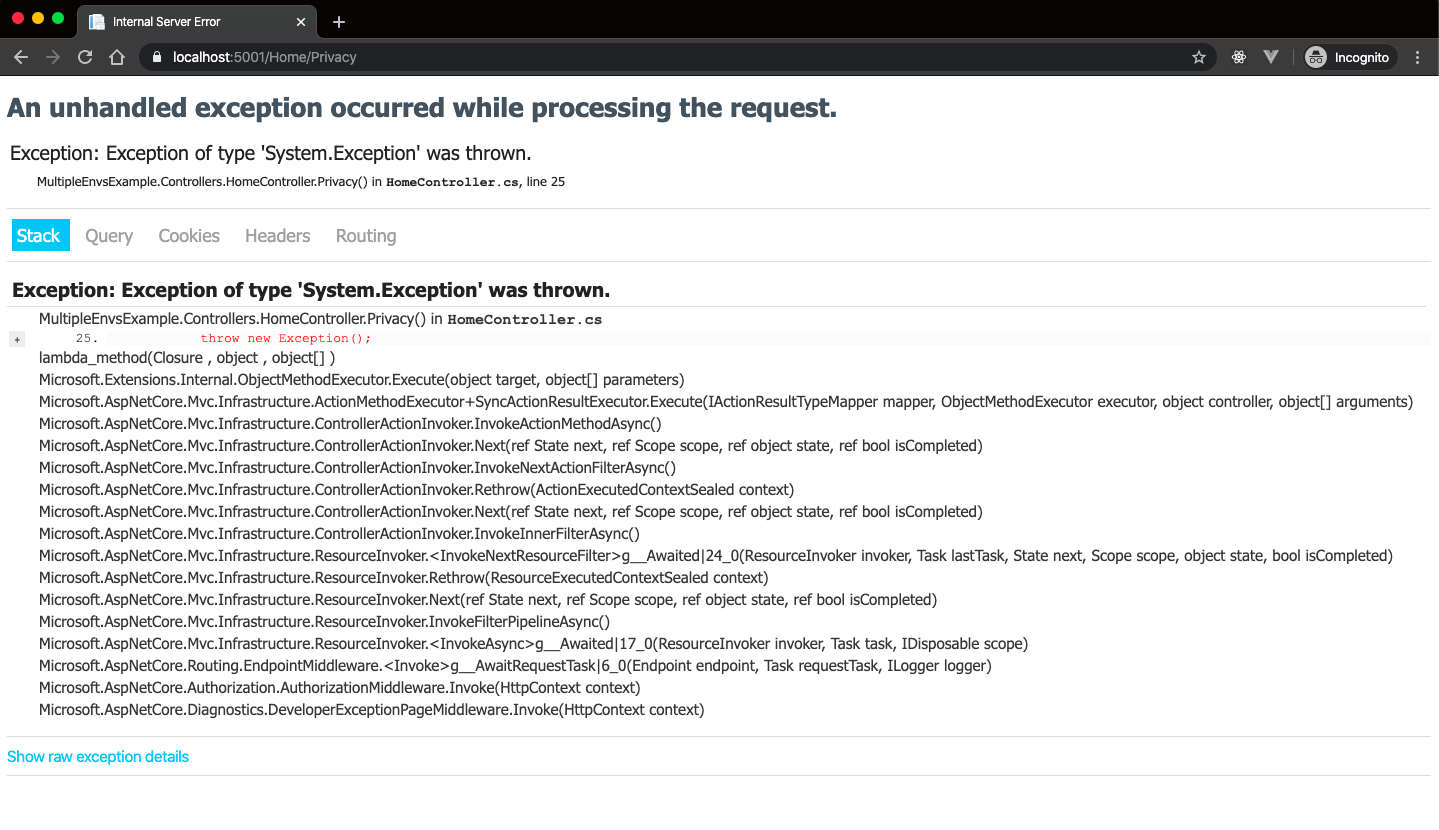Image resolution: width=1439 pixels, height=830 pixels.
Task: Switch to the Routing tab
Action: (366, 236)
